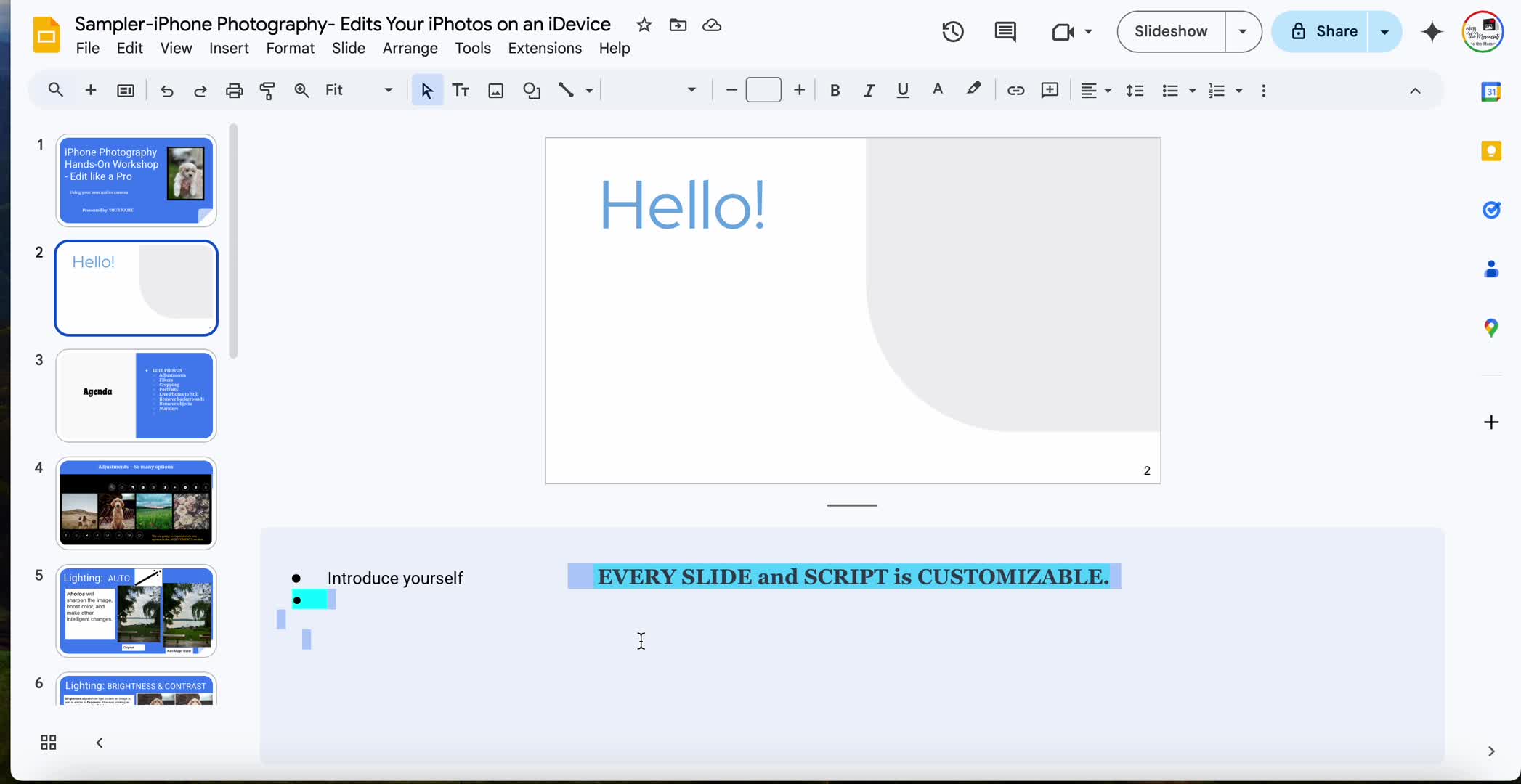Collapse the filmstrip panel
The height and width of the screenshot is (784, 1521).
click(x=100, y=743)
